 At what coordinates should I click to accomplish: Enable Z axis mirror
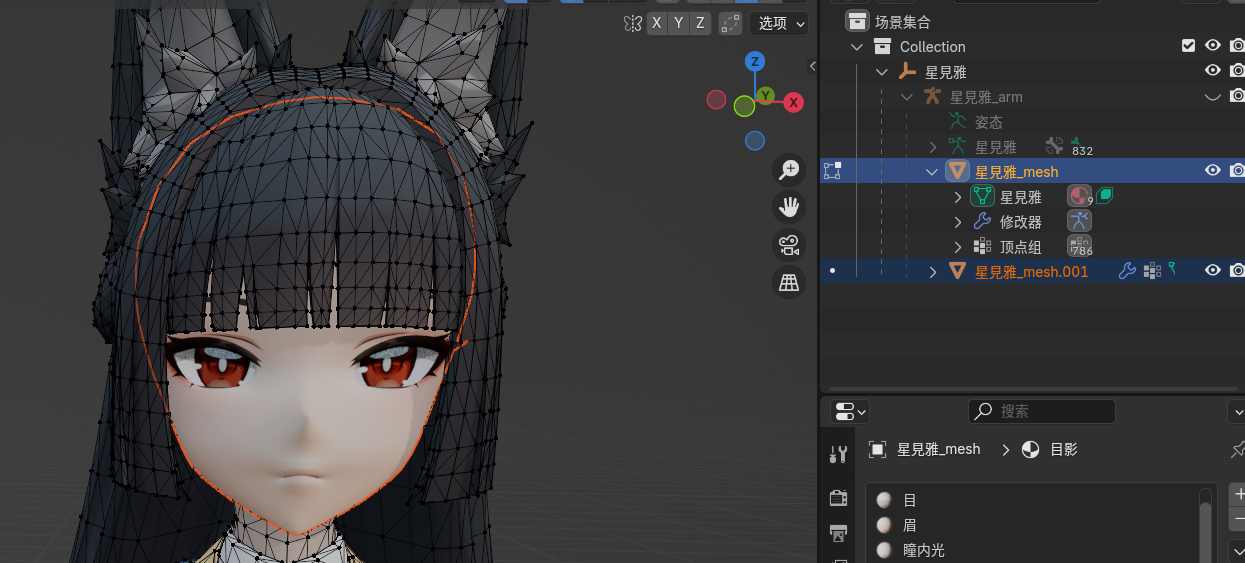[x=701, y=23]
